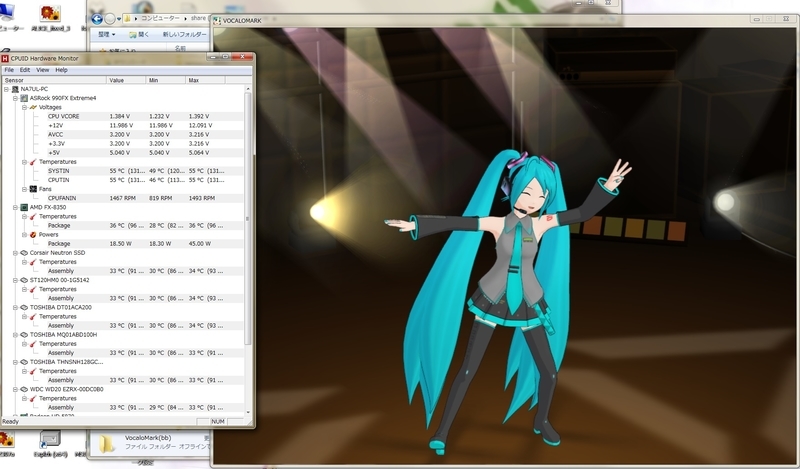Viewport: 800px width, 469px height.
Task: Click the Sensor column header
Action: (54, 80)
